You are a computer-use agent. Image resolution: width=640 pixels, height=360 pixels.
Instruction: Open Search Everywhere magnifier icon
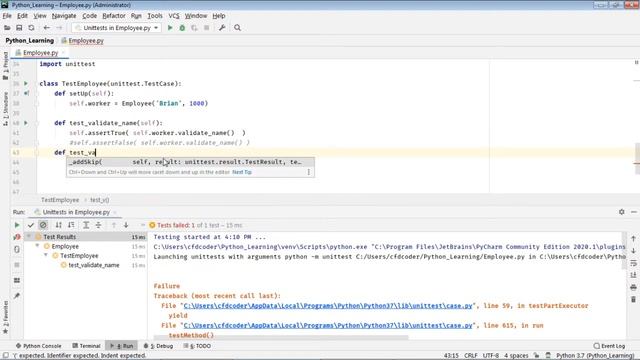[237, 28]
